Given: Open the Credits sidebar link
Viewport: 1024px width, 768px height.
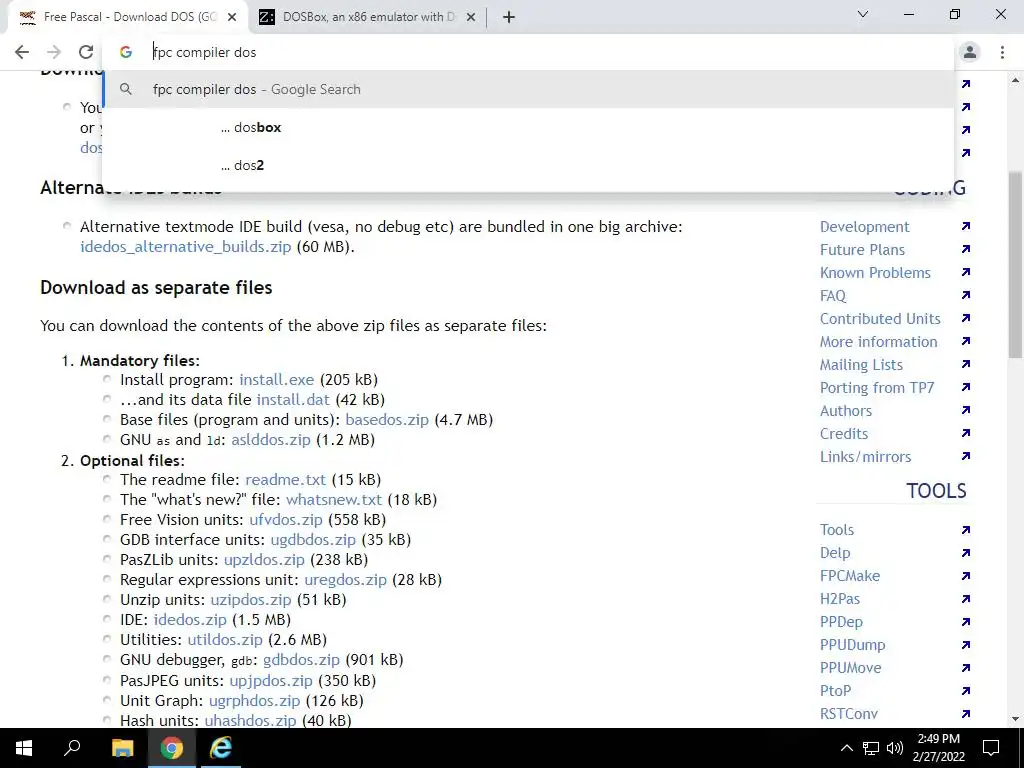Looking at the screenshot, I should [x=844, y=434].
